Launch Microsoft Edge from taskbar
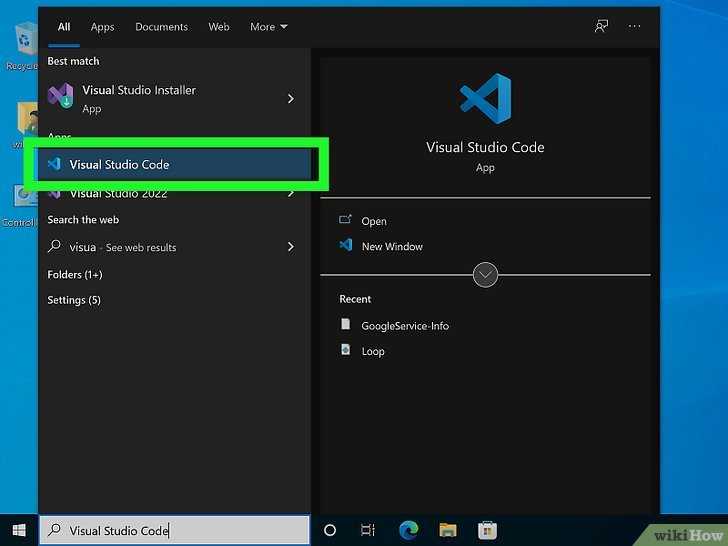 tap(409, 530)
